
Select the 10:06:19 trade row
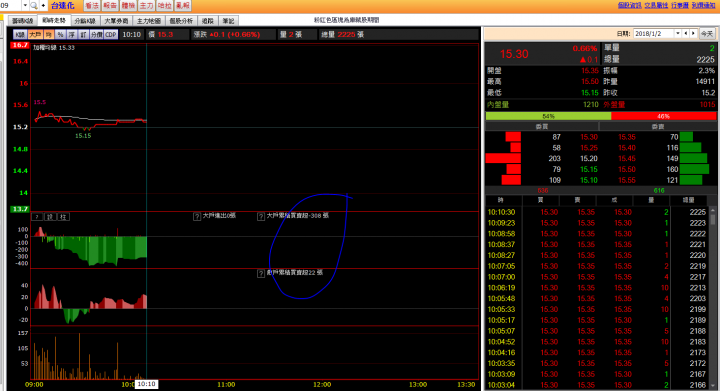(x=597, y=288)
